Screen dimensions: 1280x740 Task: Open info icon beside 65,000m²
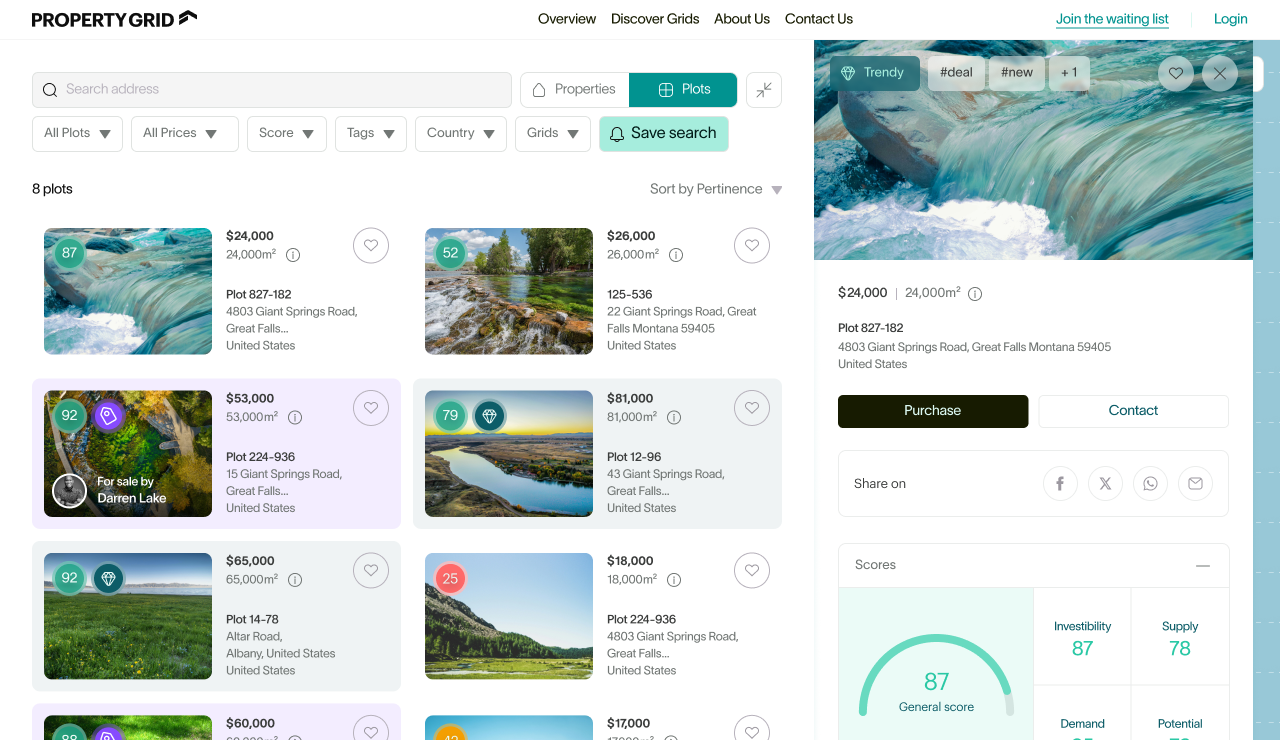click(x=295, y=580)
